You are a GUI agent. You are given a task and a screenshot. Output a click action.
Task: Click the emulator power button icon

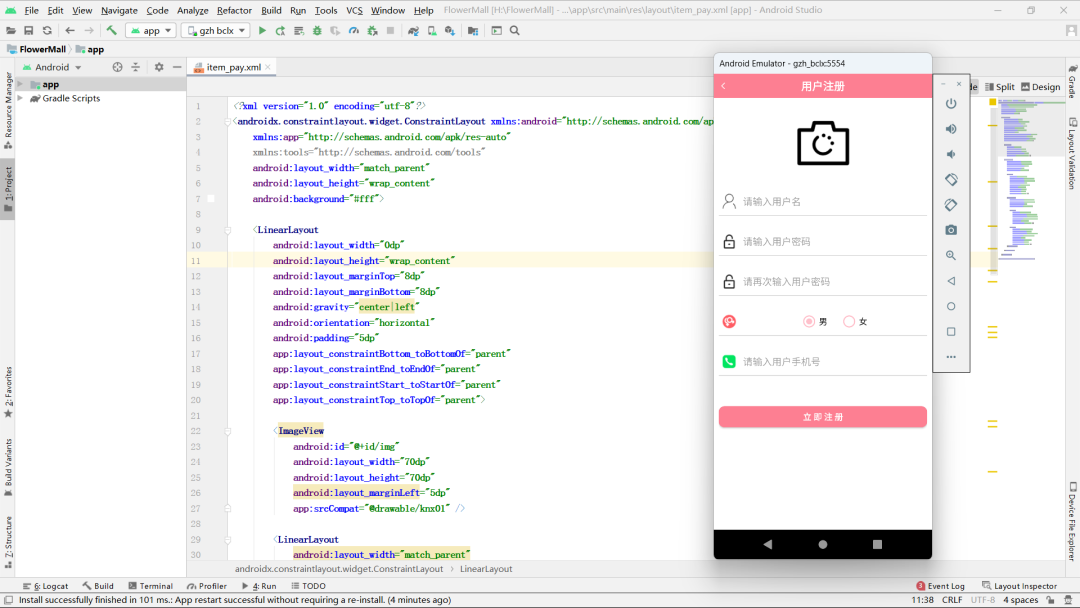pyautogui.click(x=951, y=104)
